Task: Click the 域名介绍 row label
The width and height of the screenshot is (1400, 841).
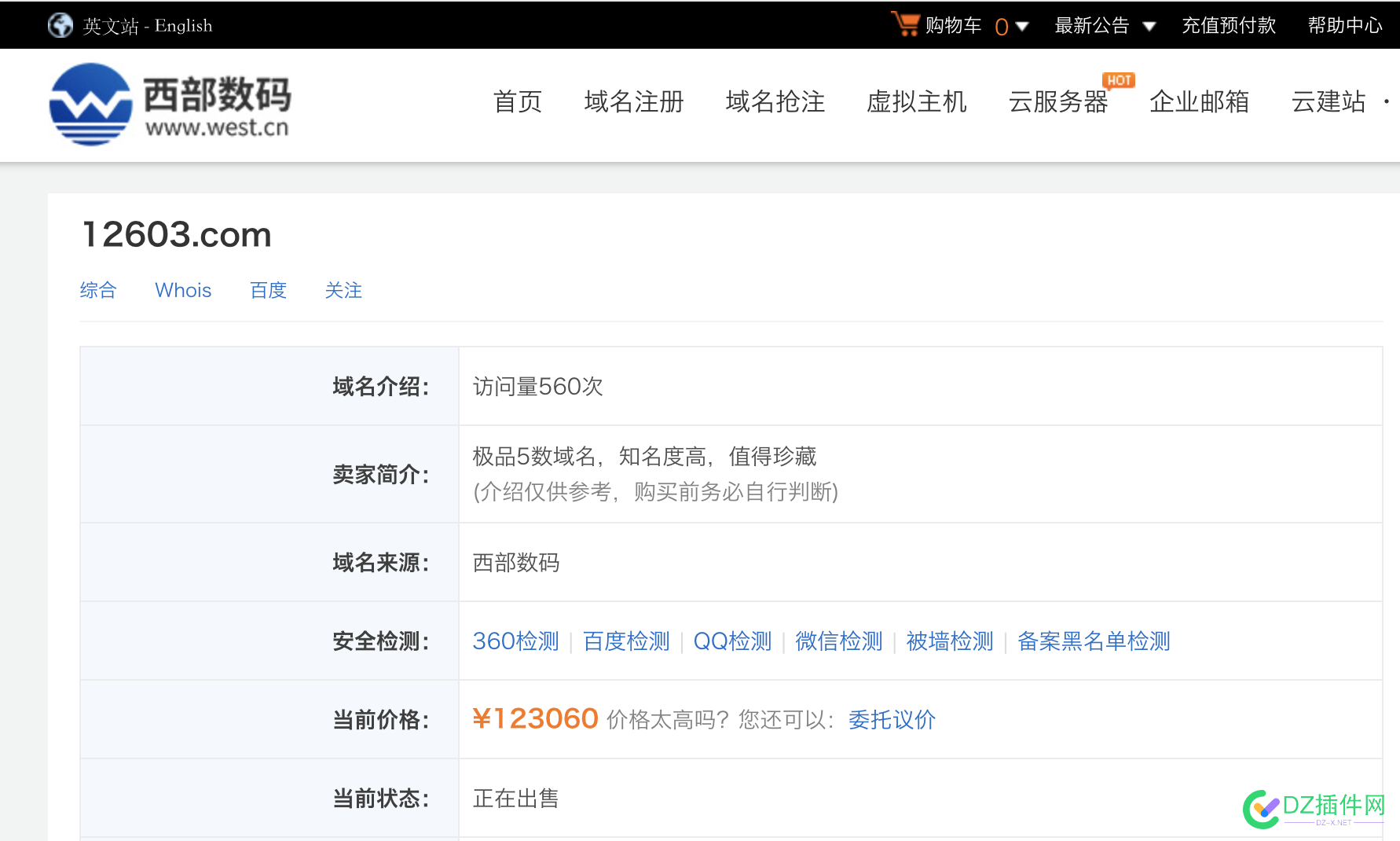Action: (x=381, y=387)
